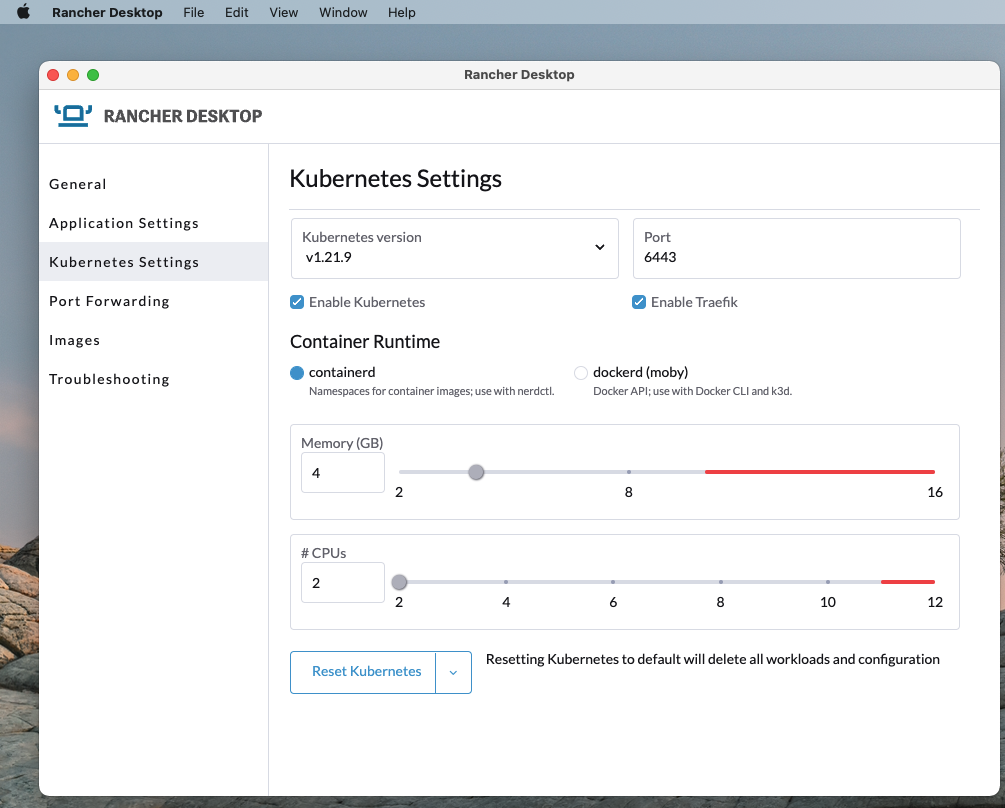The width and height of the screenshot is (1005, 808).
Task: Open the Help menu
Action: 401,12
